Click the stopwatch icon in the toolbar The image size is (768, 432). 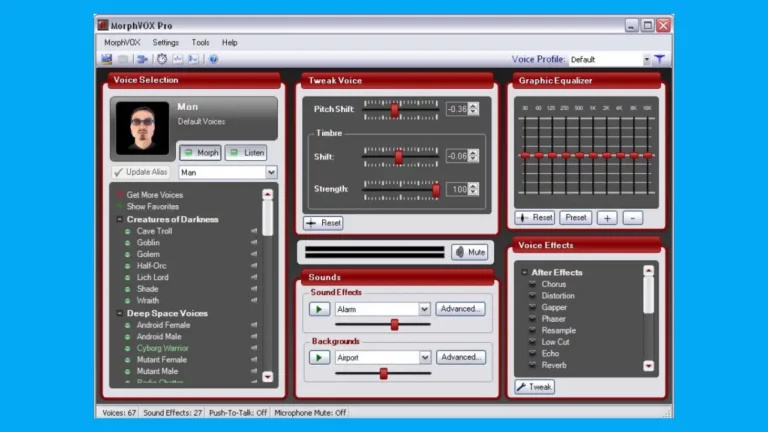pyautogui.click(x=162, y=59)
